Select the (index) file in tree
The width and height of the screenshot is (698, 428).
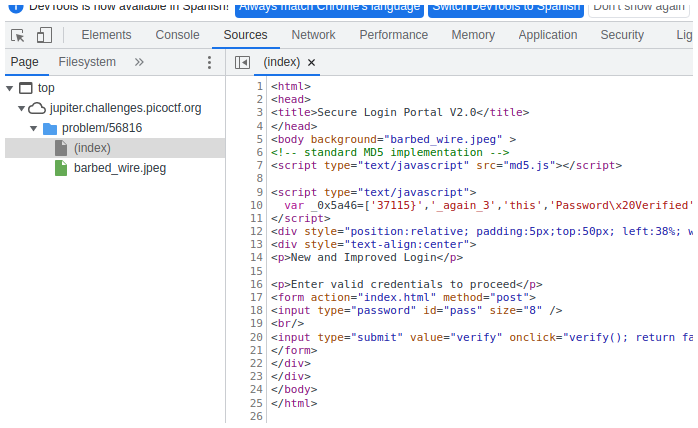pyautogui.click(x=92, y=148)
